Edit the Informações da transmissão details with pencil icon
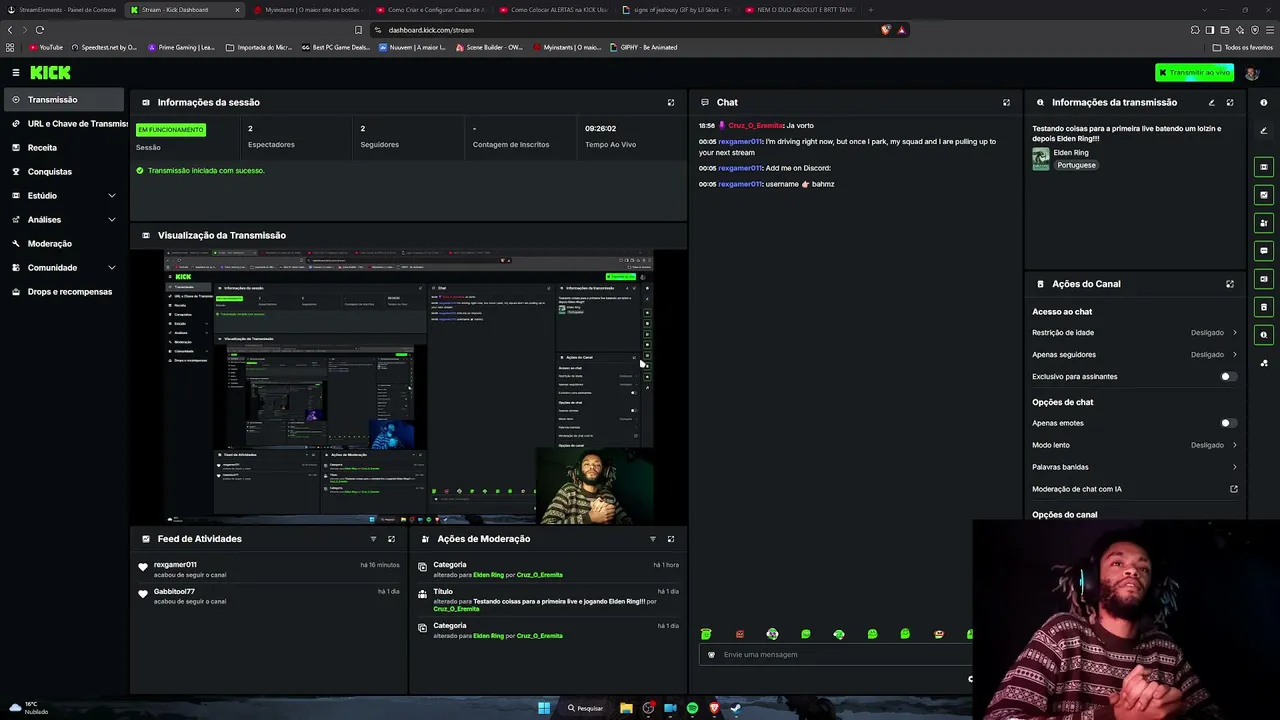This screenshot has width=1280, height=720. 1211,102
